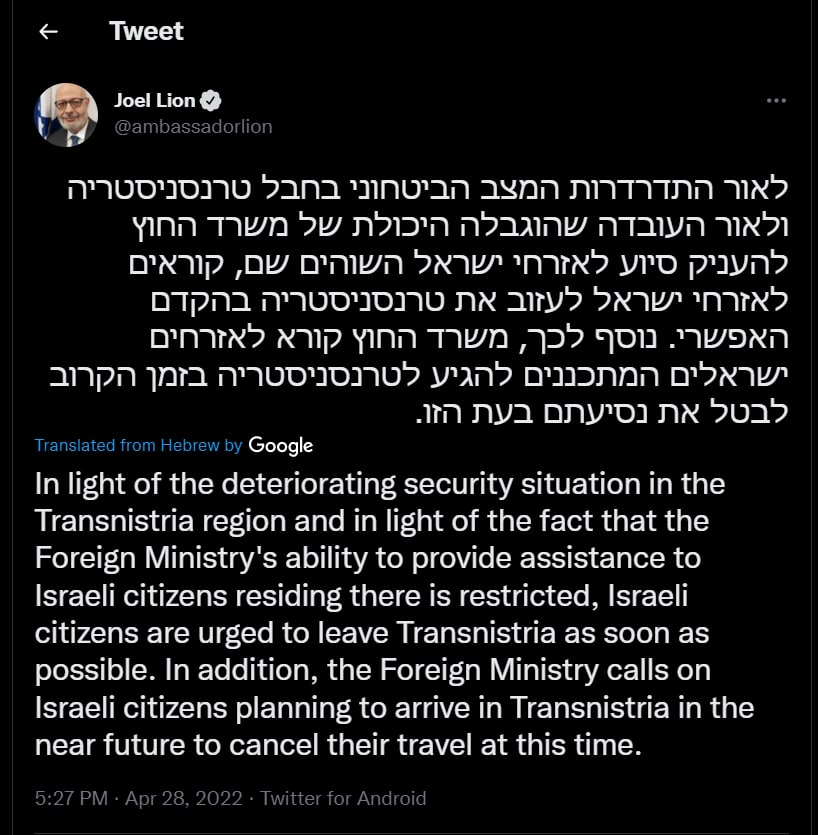
Task: Open the "Twitter for Android" source label
Action: [x=343, y=798]
